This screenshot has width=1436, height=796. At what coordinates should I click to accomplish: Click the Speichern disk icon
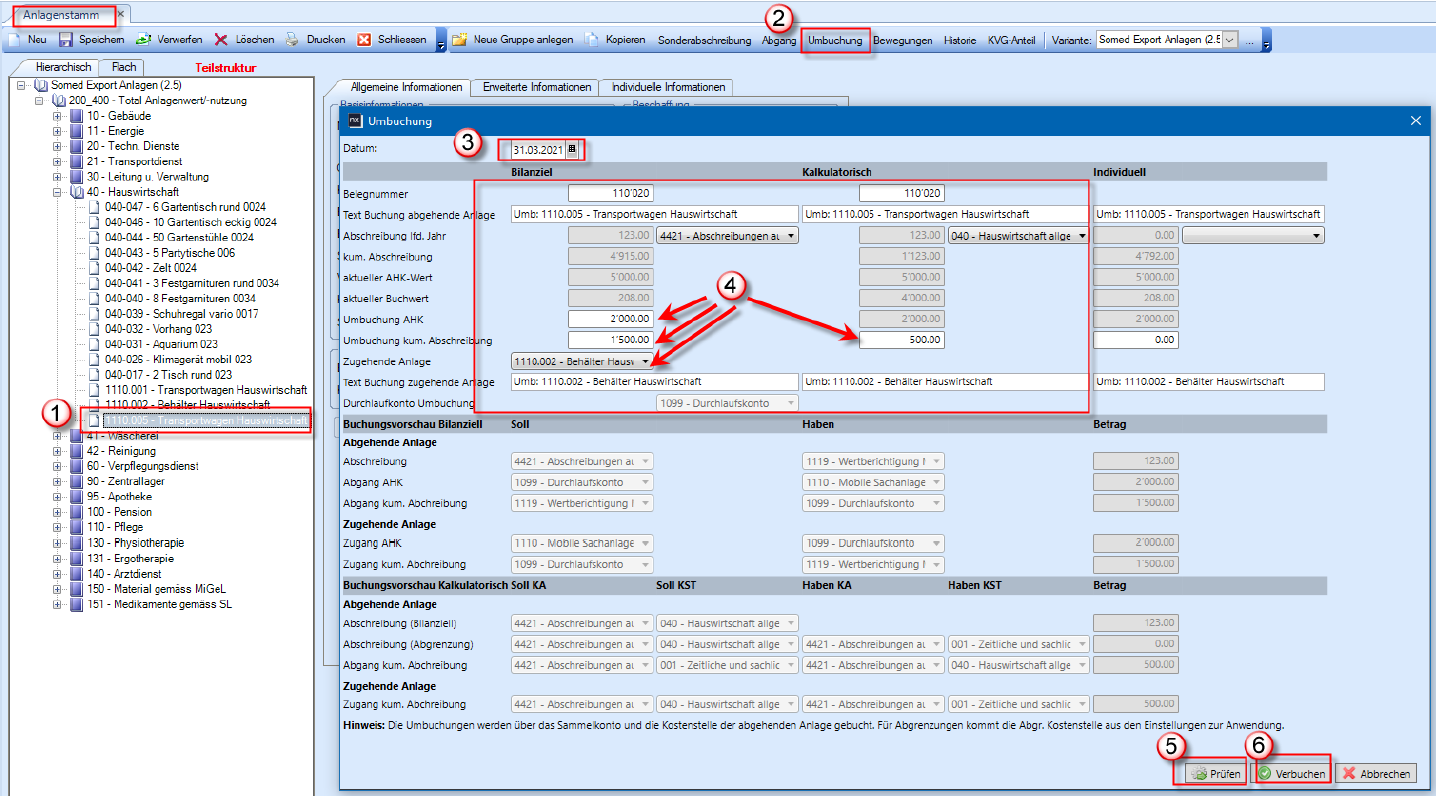tap(66, 40)
